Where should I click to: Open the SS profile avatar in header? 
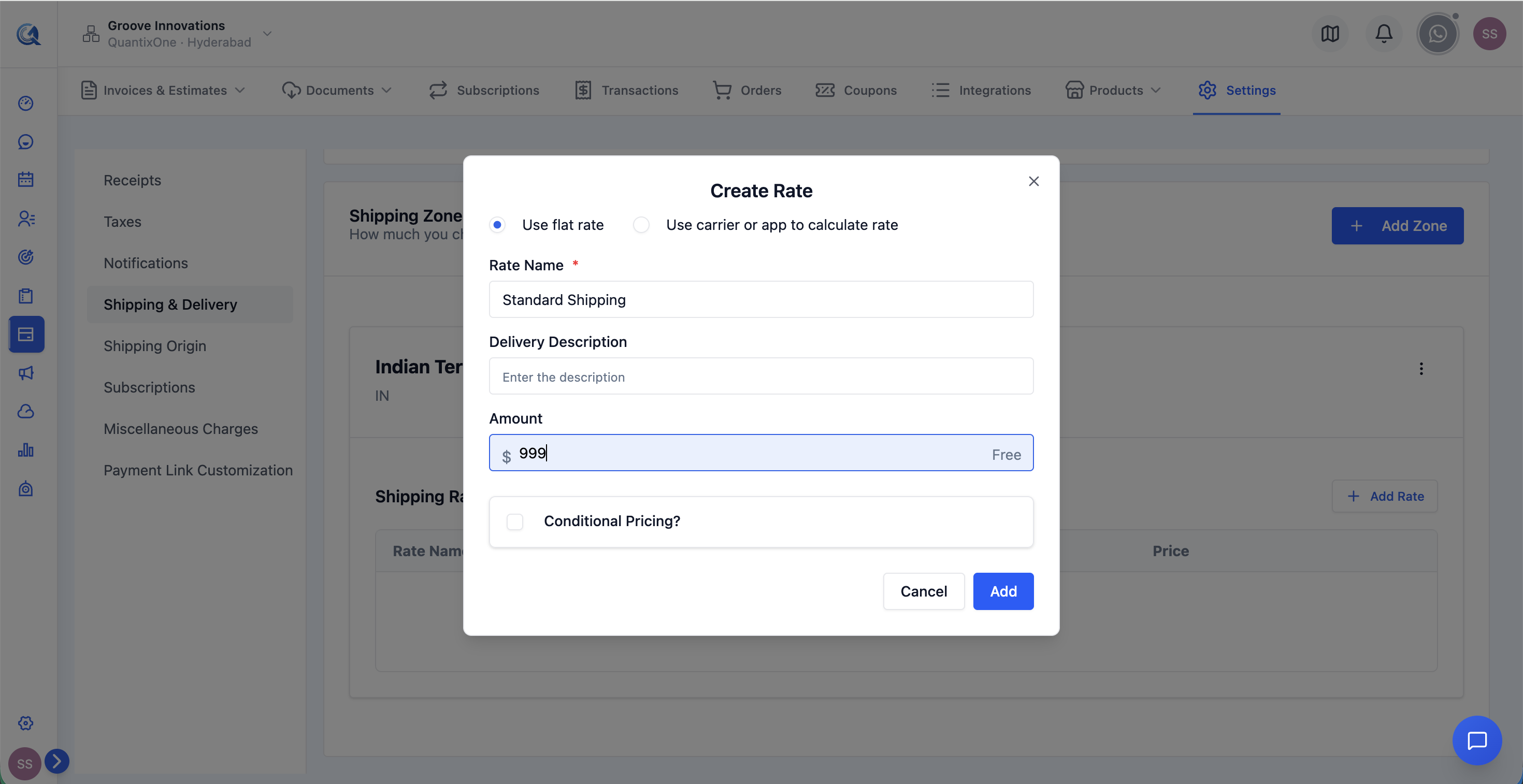[x=1489, y=34]
